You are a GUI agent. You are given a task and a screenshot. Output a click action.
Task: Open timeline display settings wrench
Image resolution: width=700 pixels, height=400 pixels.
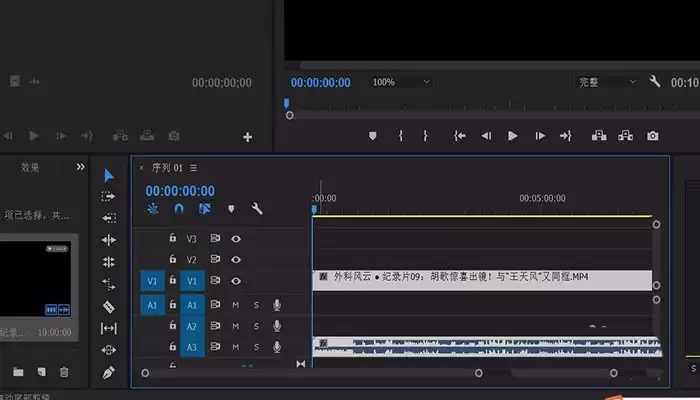[x=257, y=209]
